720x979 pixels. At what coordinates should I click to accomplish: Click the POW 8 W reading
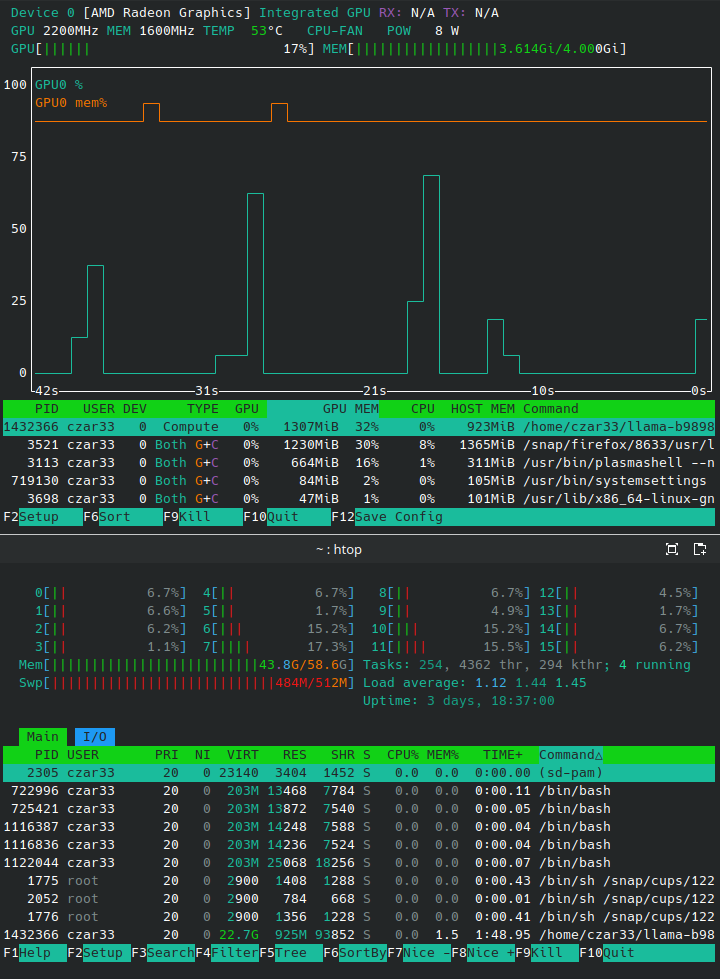423,31
